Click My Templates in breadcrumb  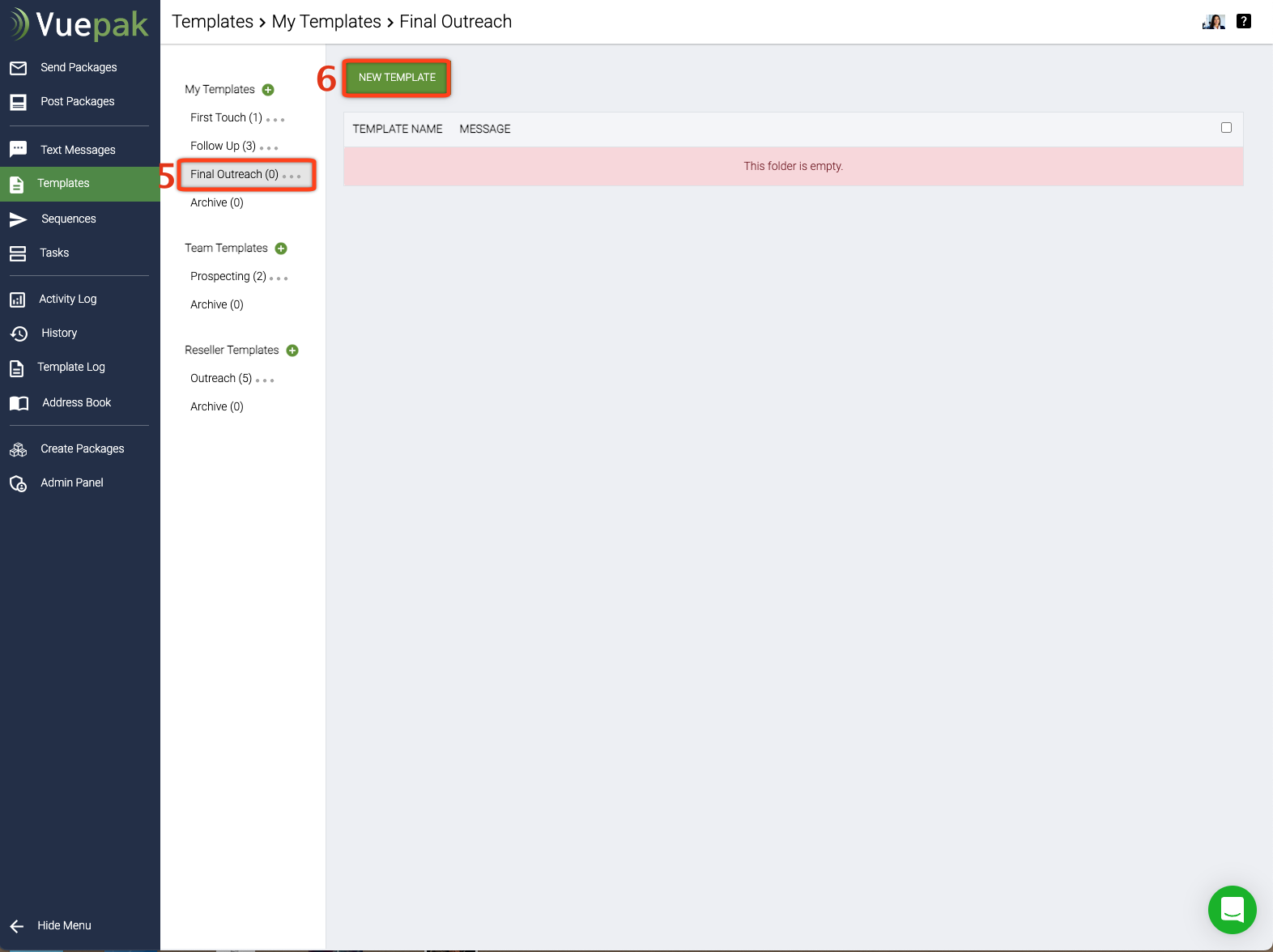[326, 22]
